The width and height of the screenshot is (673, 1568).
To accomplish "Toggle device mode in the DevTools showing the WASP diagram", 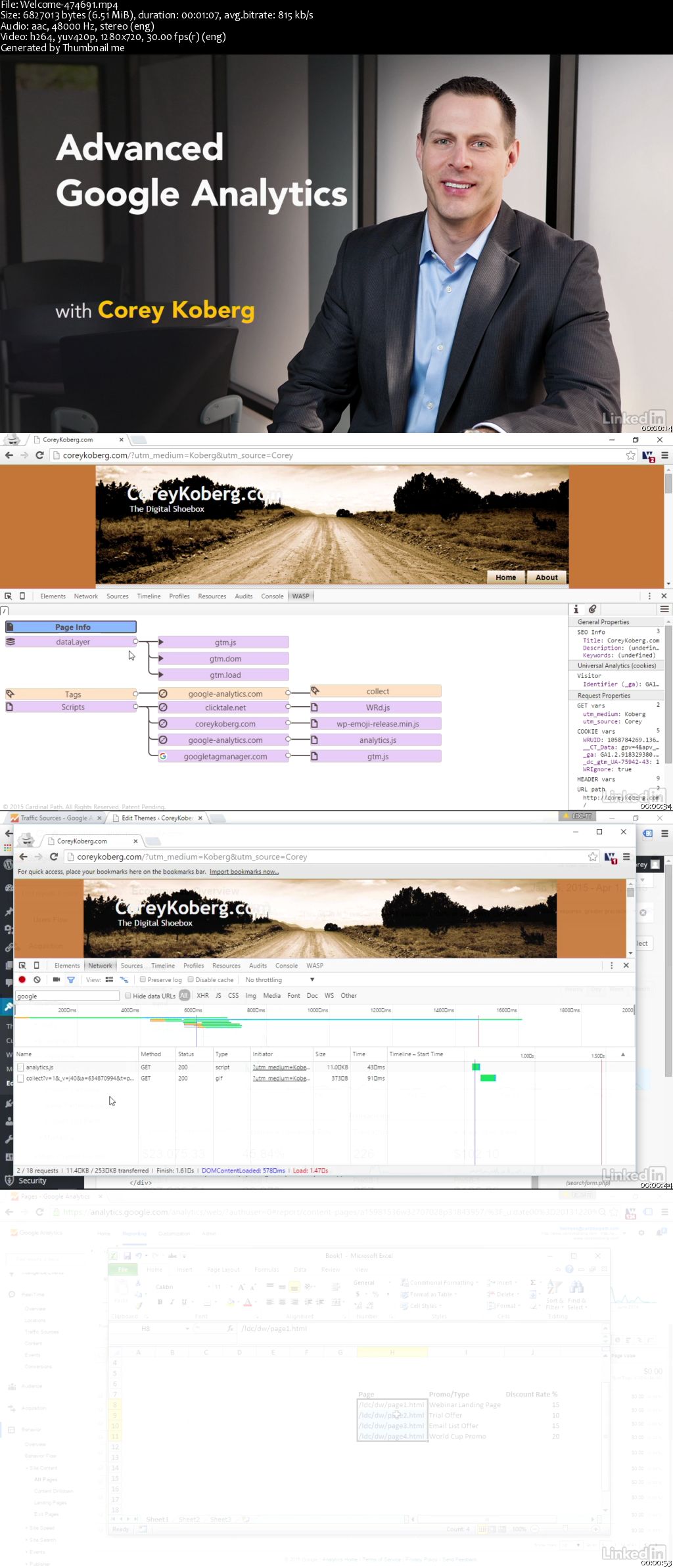I will point(22,596).
